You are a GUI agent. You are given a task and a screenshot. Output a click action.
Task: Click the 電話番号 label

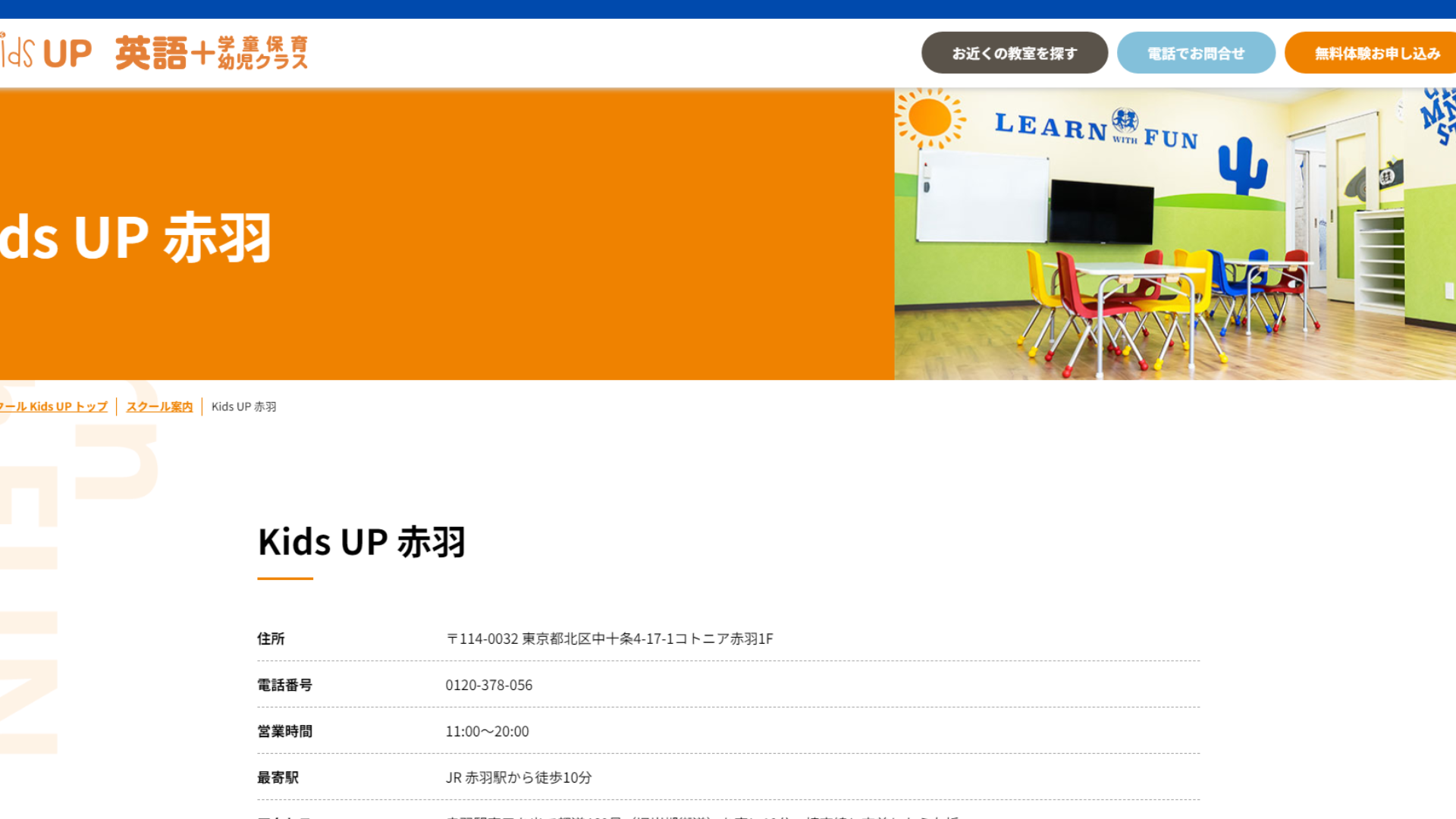[x=285, y=685]
